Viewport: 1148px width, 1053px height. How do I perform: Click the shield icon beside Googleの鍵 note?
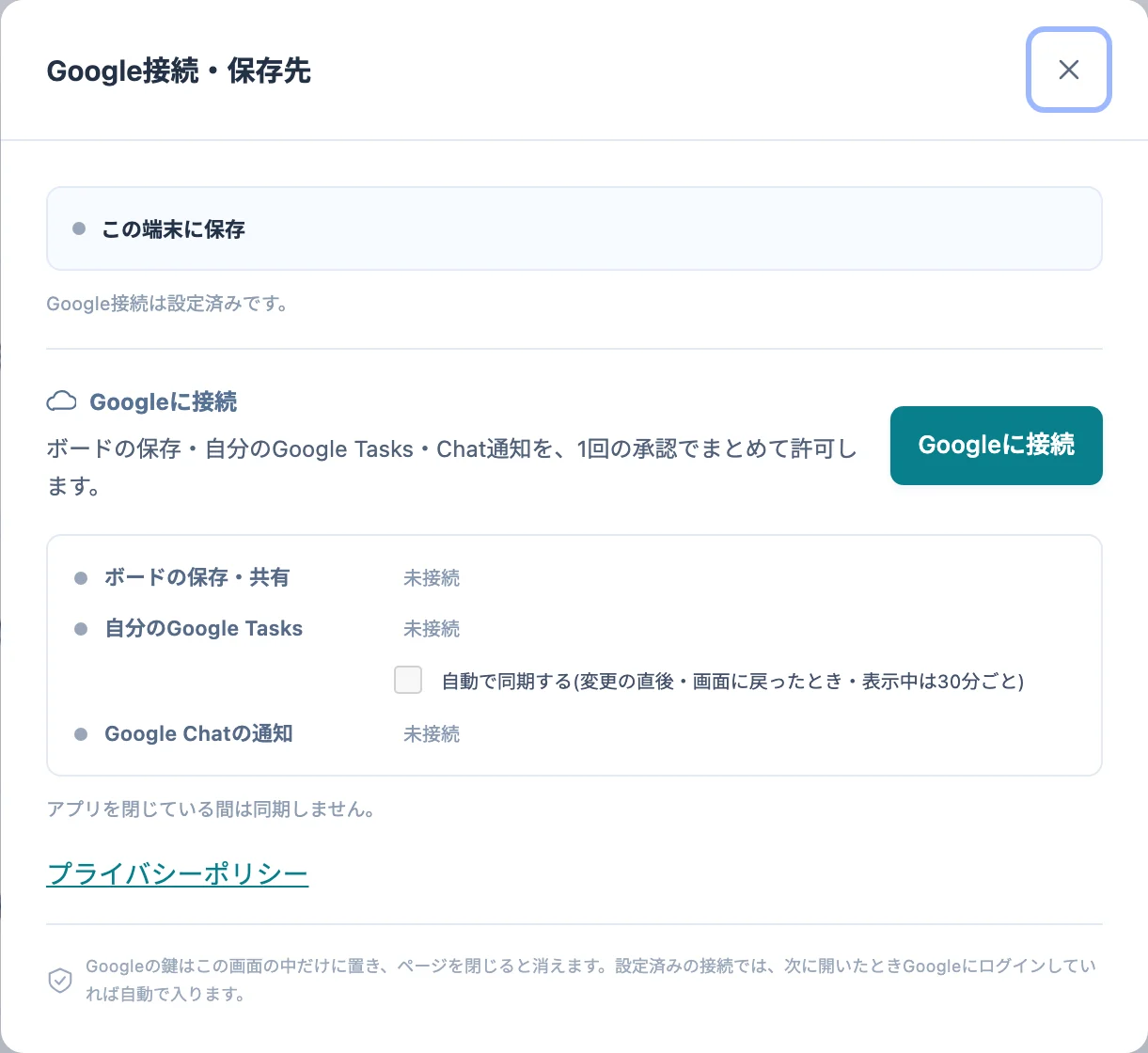(60, 981)
